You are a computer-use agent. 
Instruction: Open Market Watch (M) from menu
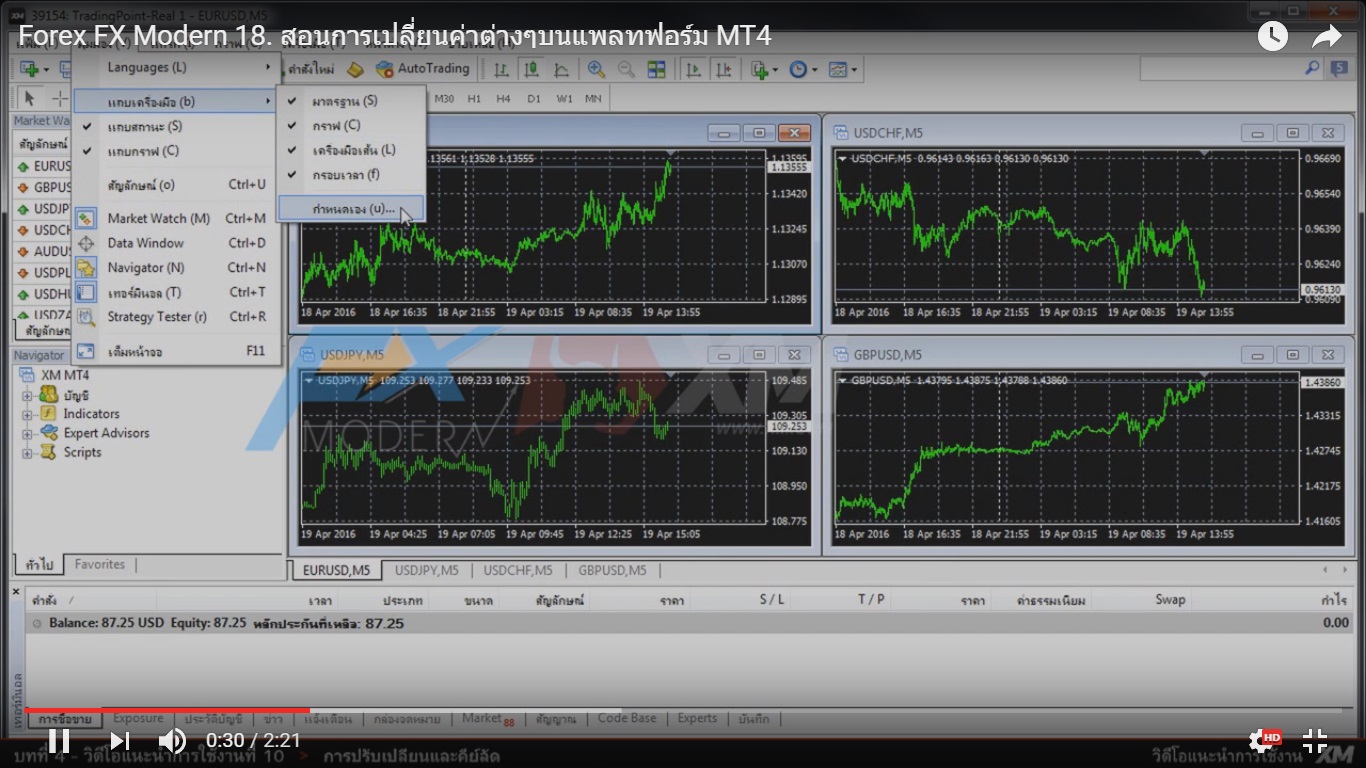[176, 218]
